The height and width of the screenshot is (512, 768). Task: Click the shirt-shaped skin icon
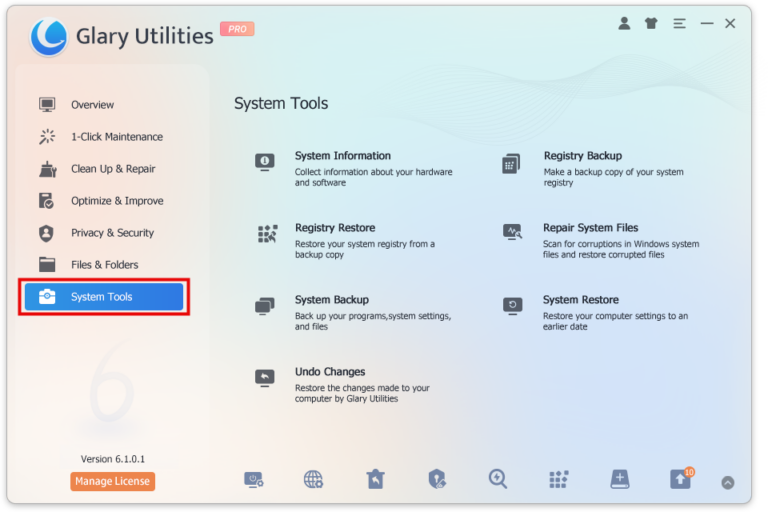(x=652, y=23)
